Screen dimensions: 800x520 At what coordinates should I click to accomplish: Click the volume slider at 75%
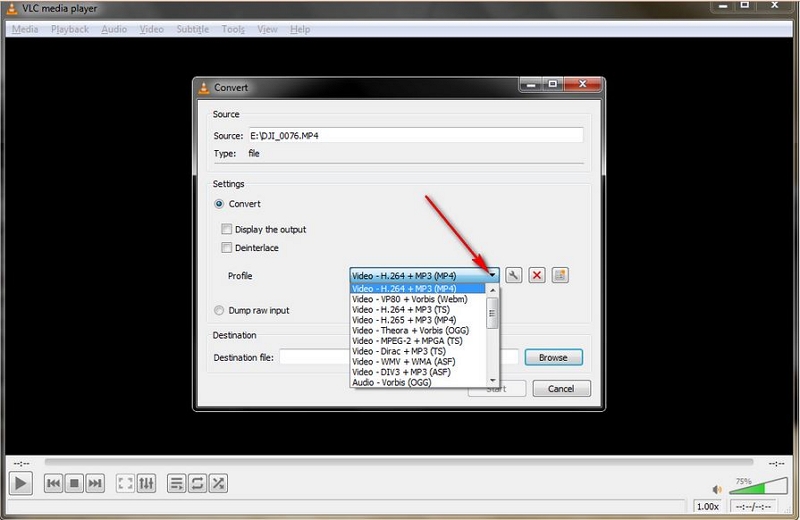(x=758, y=486)
